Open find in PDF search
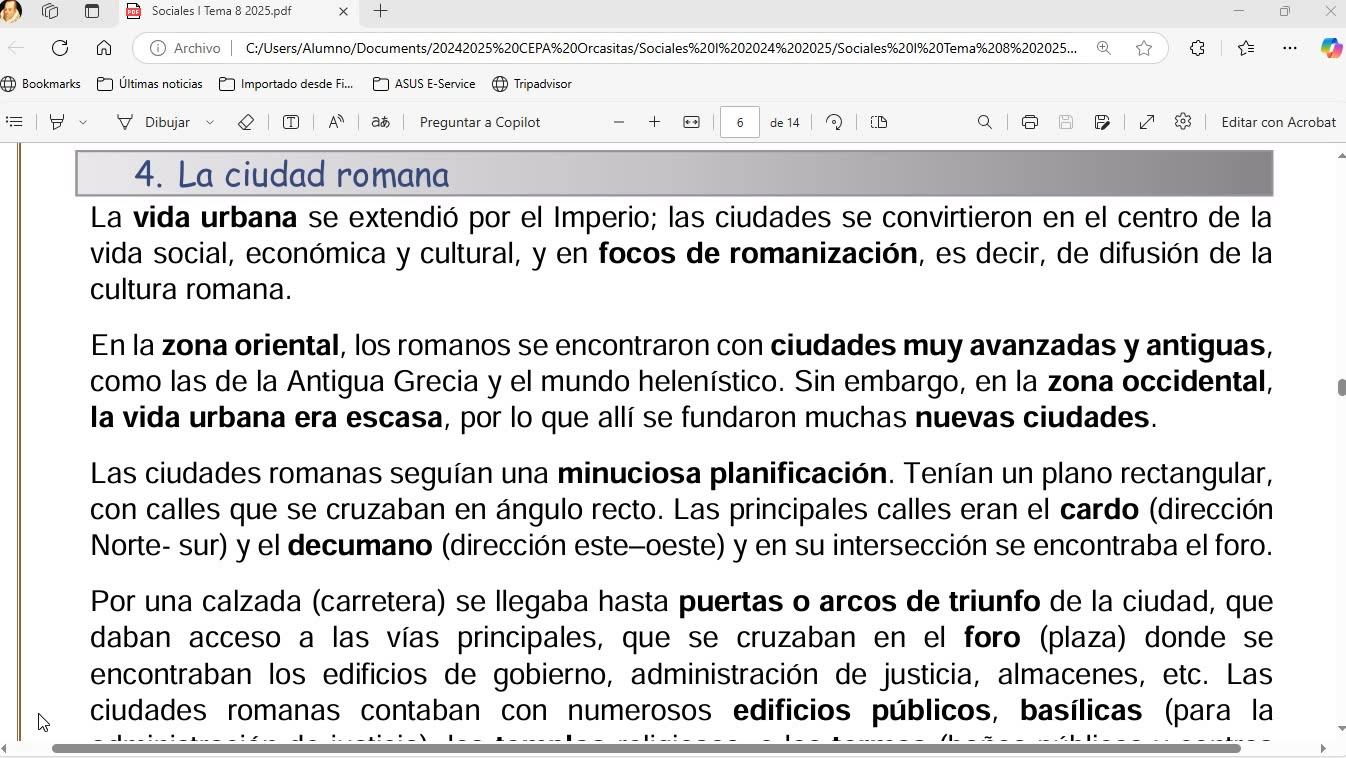This screenshot has width=1346, height=758. tap(985, 122)
